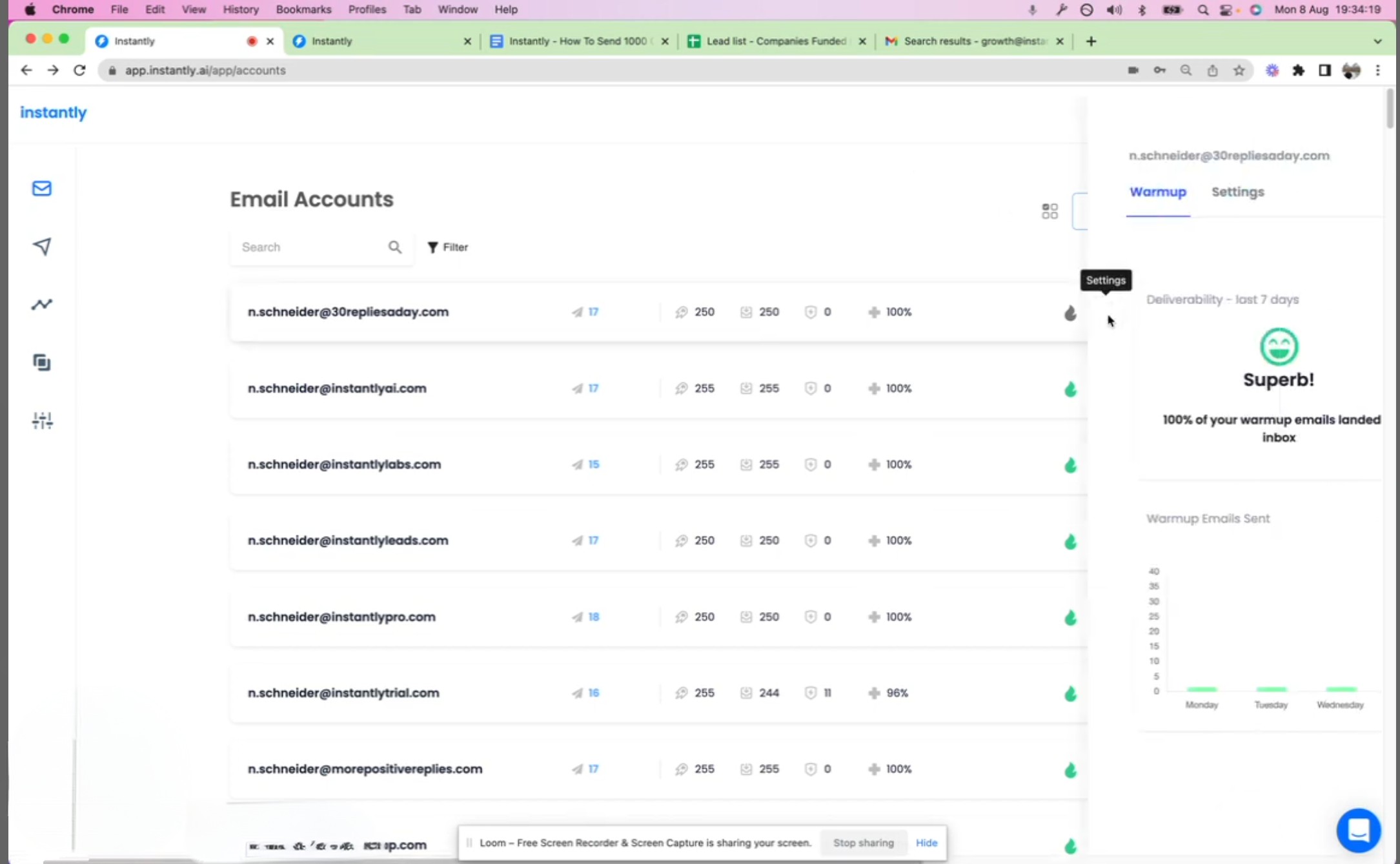Switch to Gmail 'Search results' tab
Viewport: 1400px width, 864px height.
(x=973, y=41)
